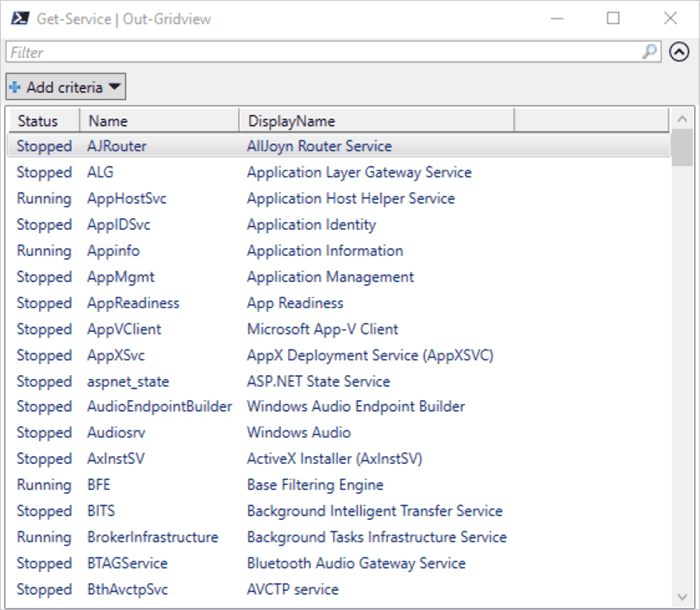Click the PowerShell icon in title bar
Image resolution: width=700 pixels, height=610 pixels.
tap(20, 19)
